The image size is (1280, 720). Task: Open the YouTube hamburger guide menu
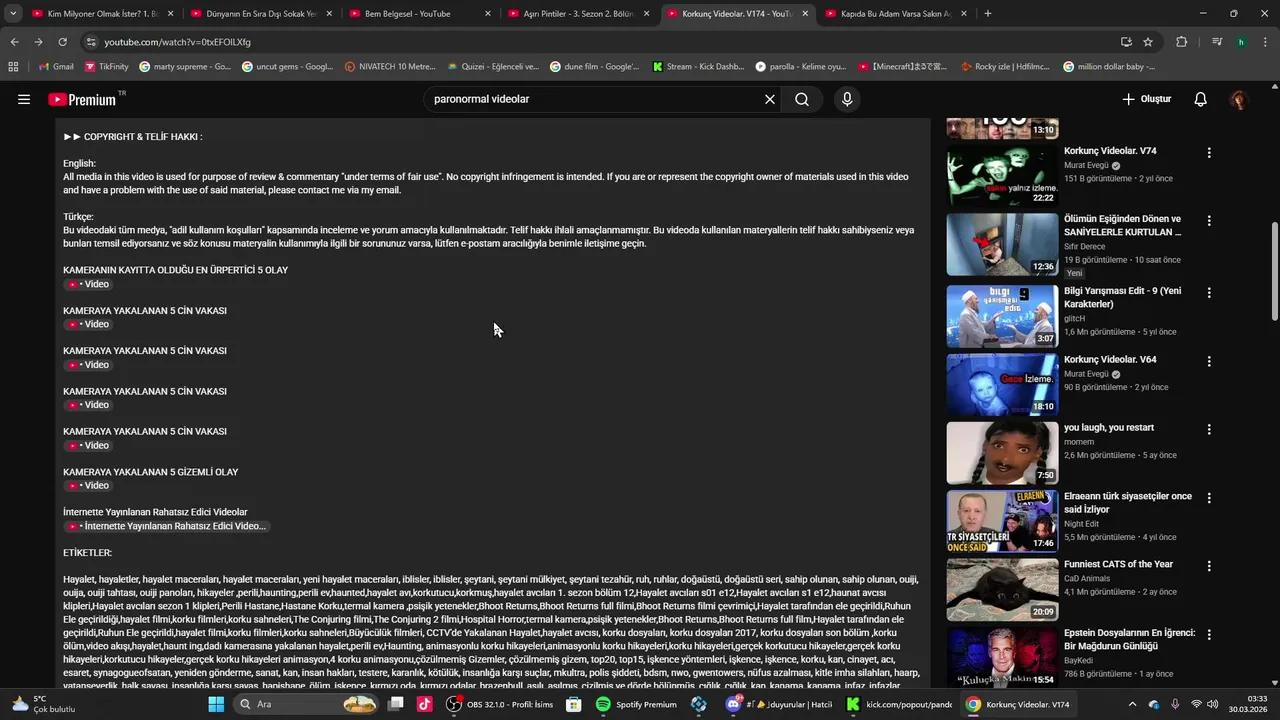coord(24,99)
